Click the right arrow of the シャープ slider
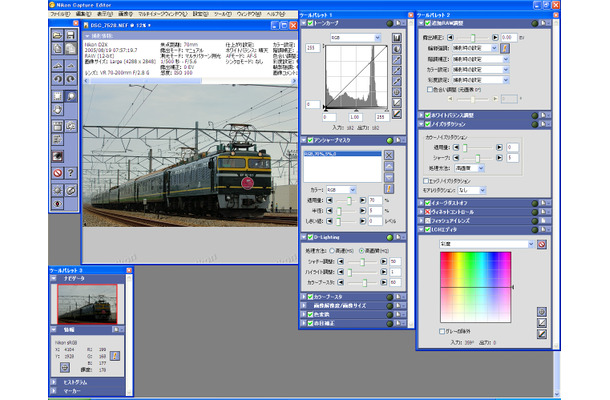 click(499, 158)
